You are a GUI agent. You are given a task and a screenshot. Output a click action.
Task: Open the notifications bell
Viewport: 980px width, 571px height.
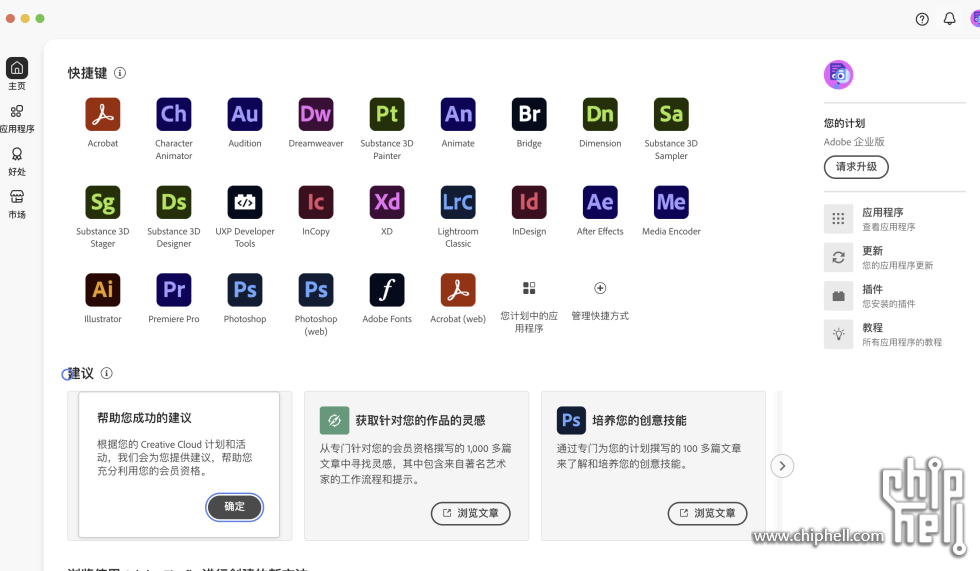tap(949, 19)
